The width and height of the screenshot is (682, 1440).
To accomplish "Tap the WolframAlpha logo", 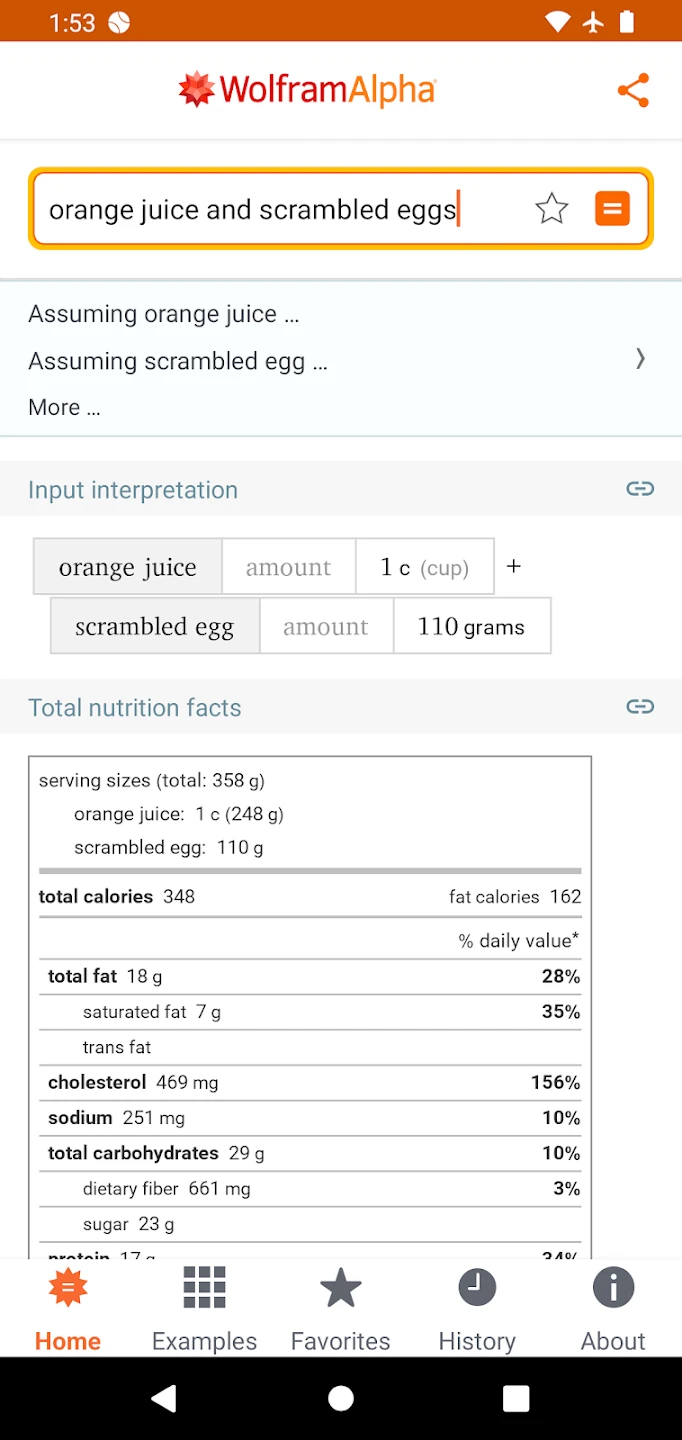I will [x=307, y=90].
